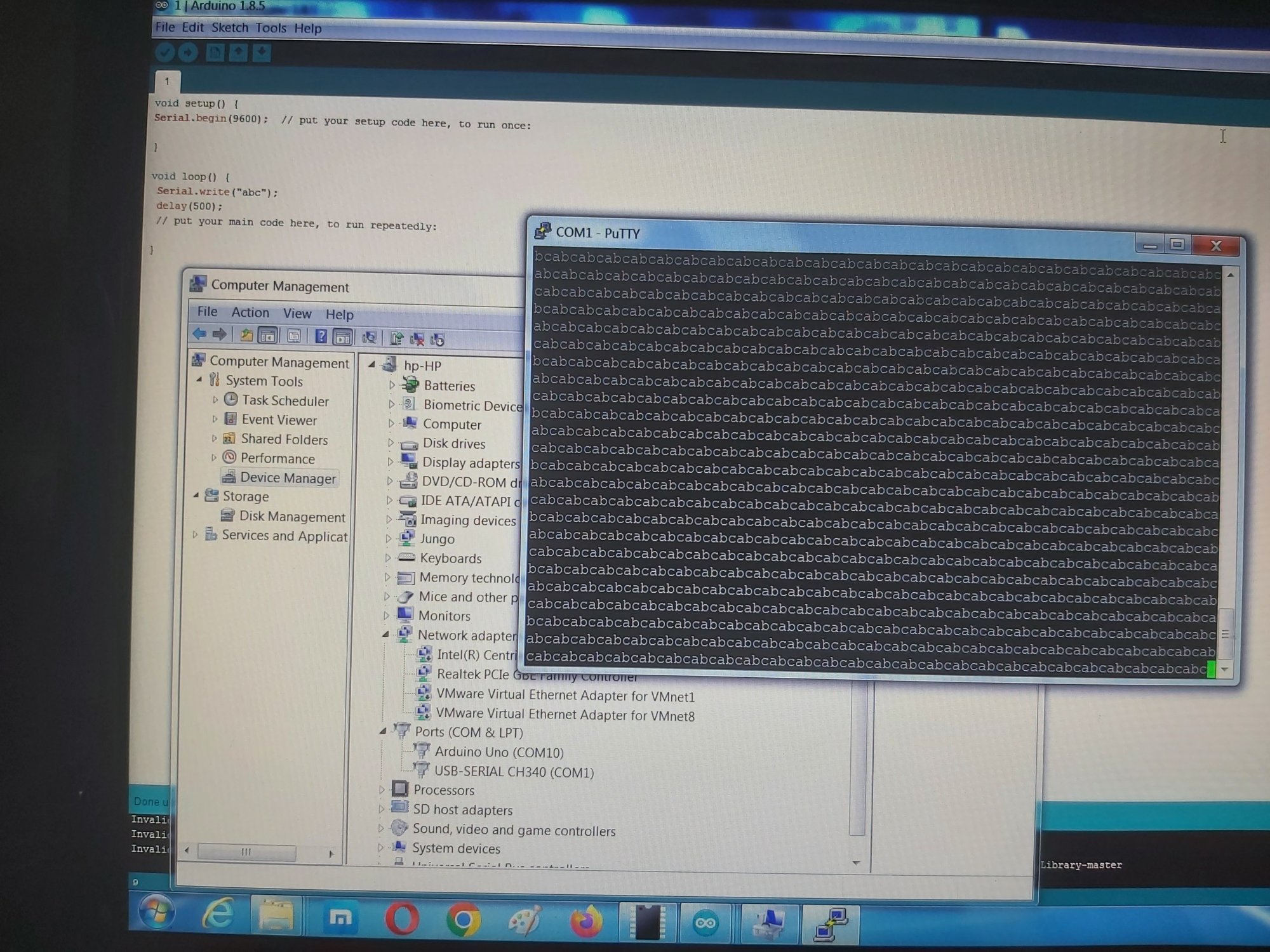Image resolution: width=1270 pixels, height=952 pixels.
Task: Click the Upload arrow button in Arduino
Action: (x=188, y=53)
